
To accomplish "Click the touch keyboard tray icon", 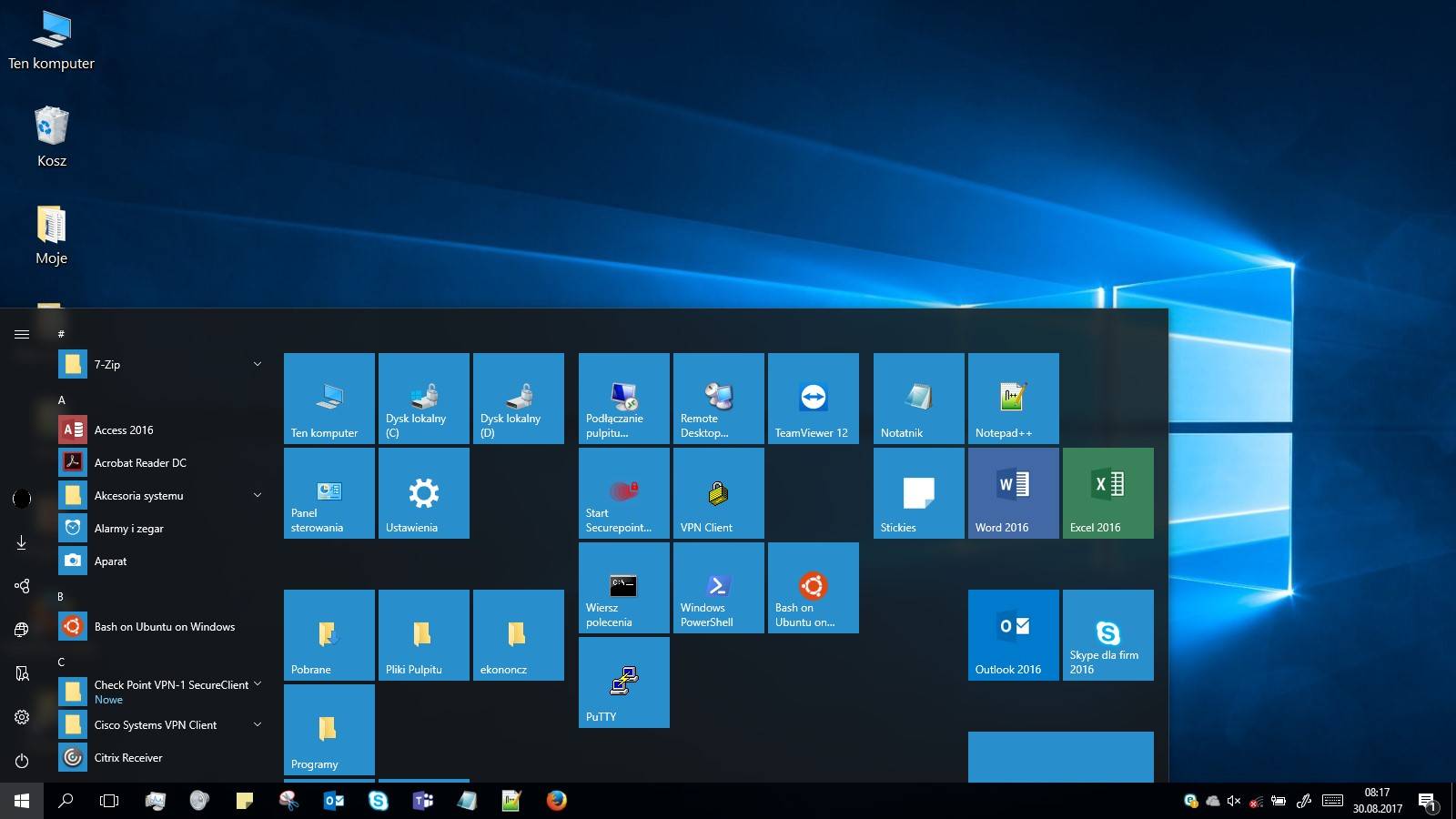I will (1332, 801).
